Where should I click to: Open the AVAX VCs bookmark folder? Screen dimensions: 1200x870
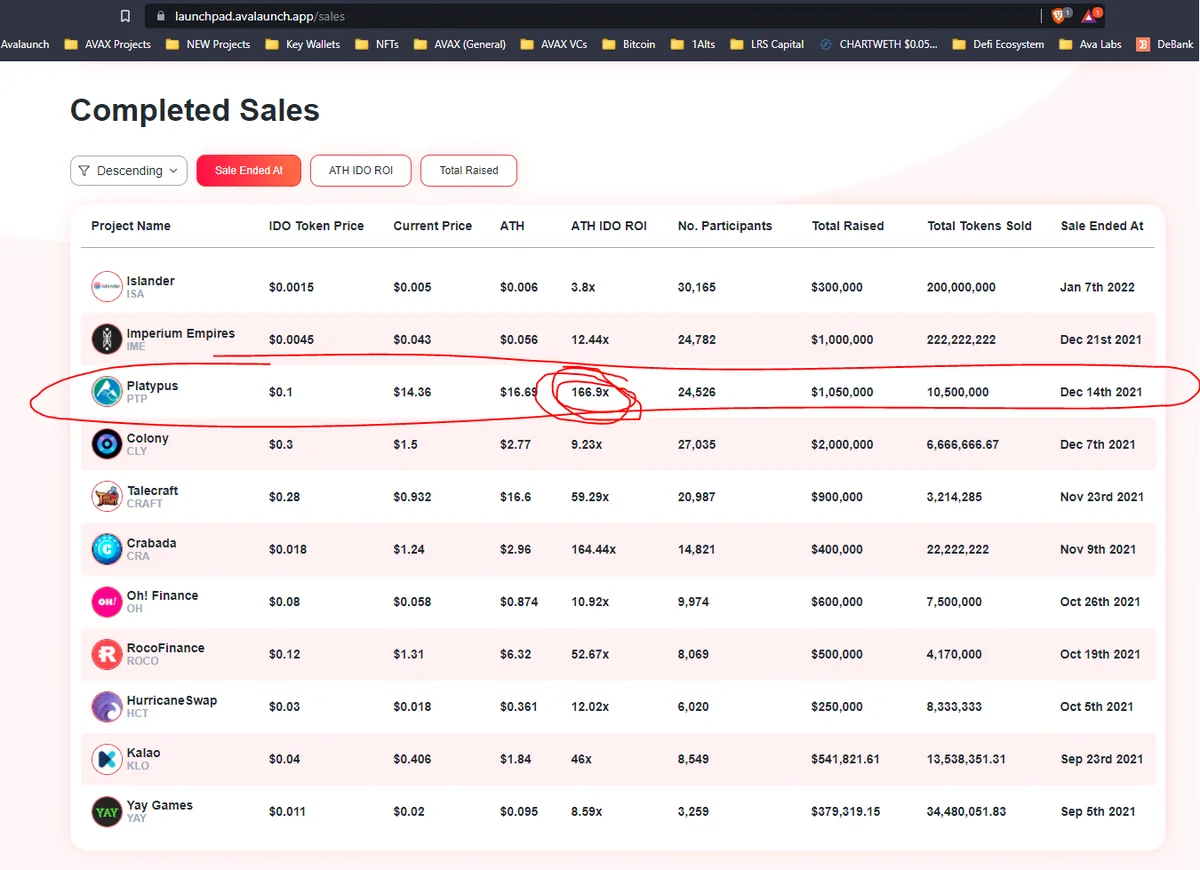pos(553,44)
